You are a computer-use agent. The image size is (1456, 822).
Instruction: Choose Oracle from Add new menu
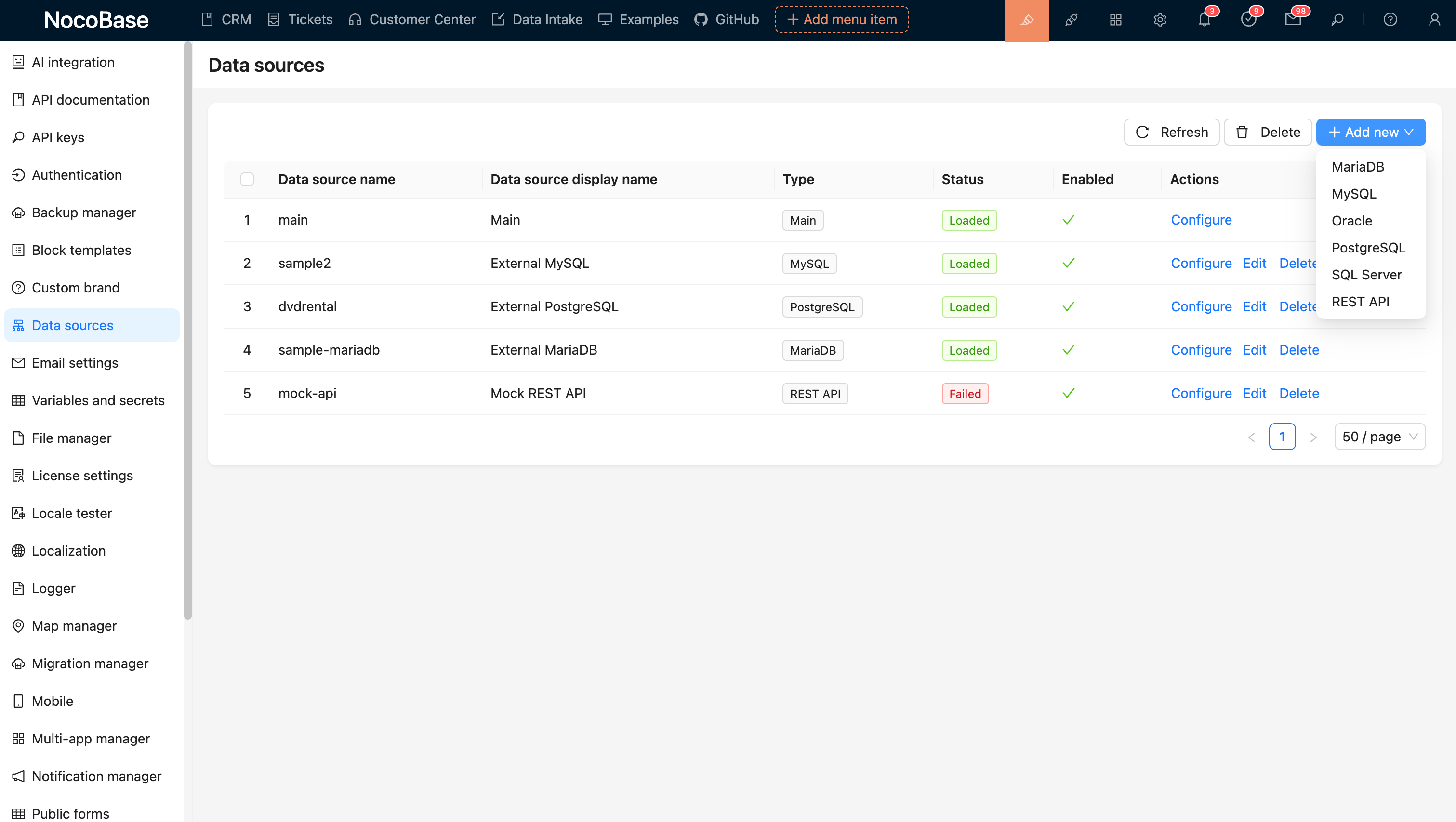pos(1371,221)
